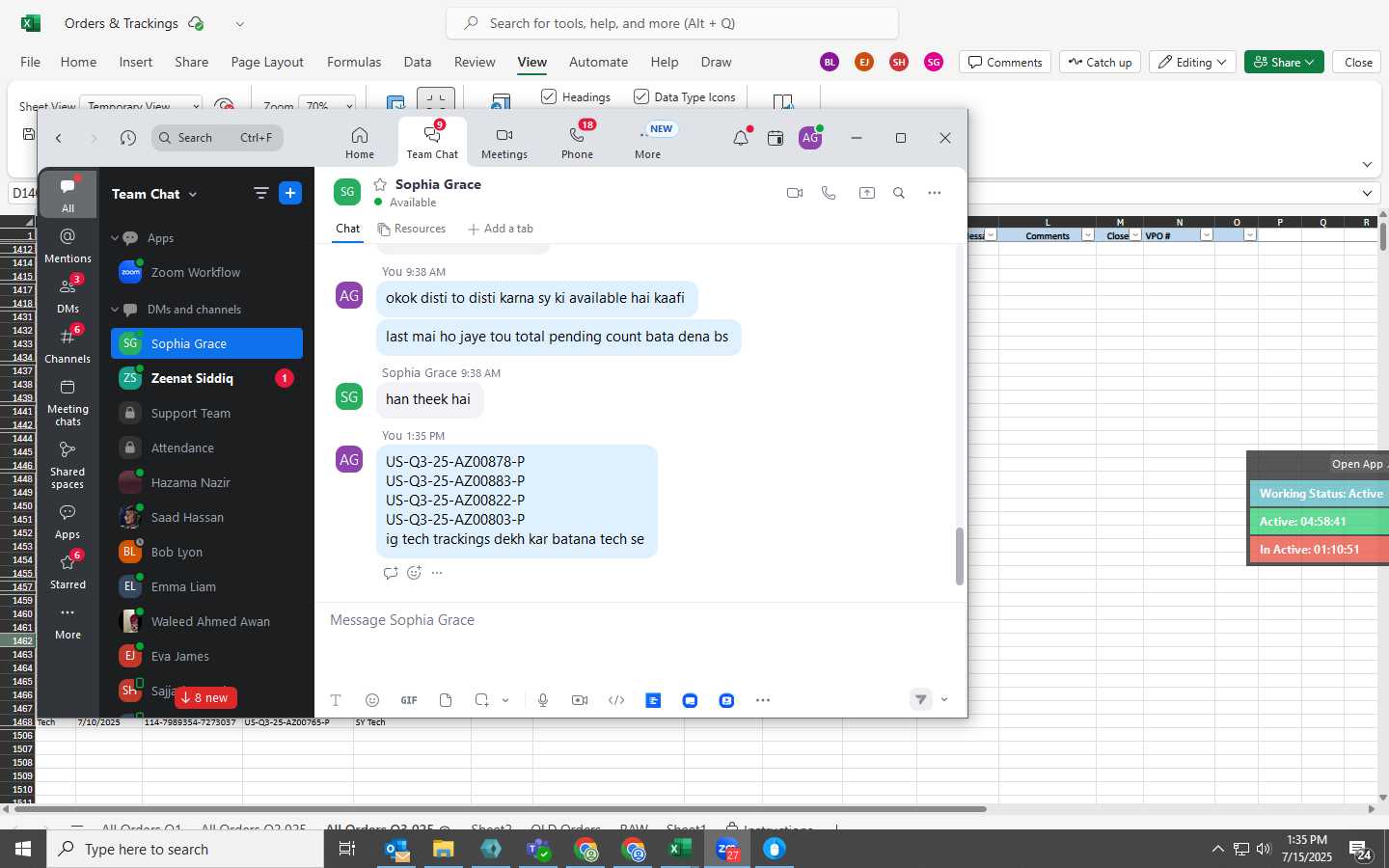
Task: Open the Excel zoom percentage dropdown
Action: 349,105
